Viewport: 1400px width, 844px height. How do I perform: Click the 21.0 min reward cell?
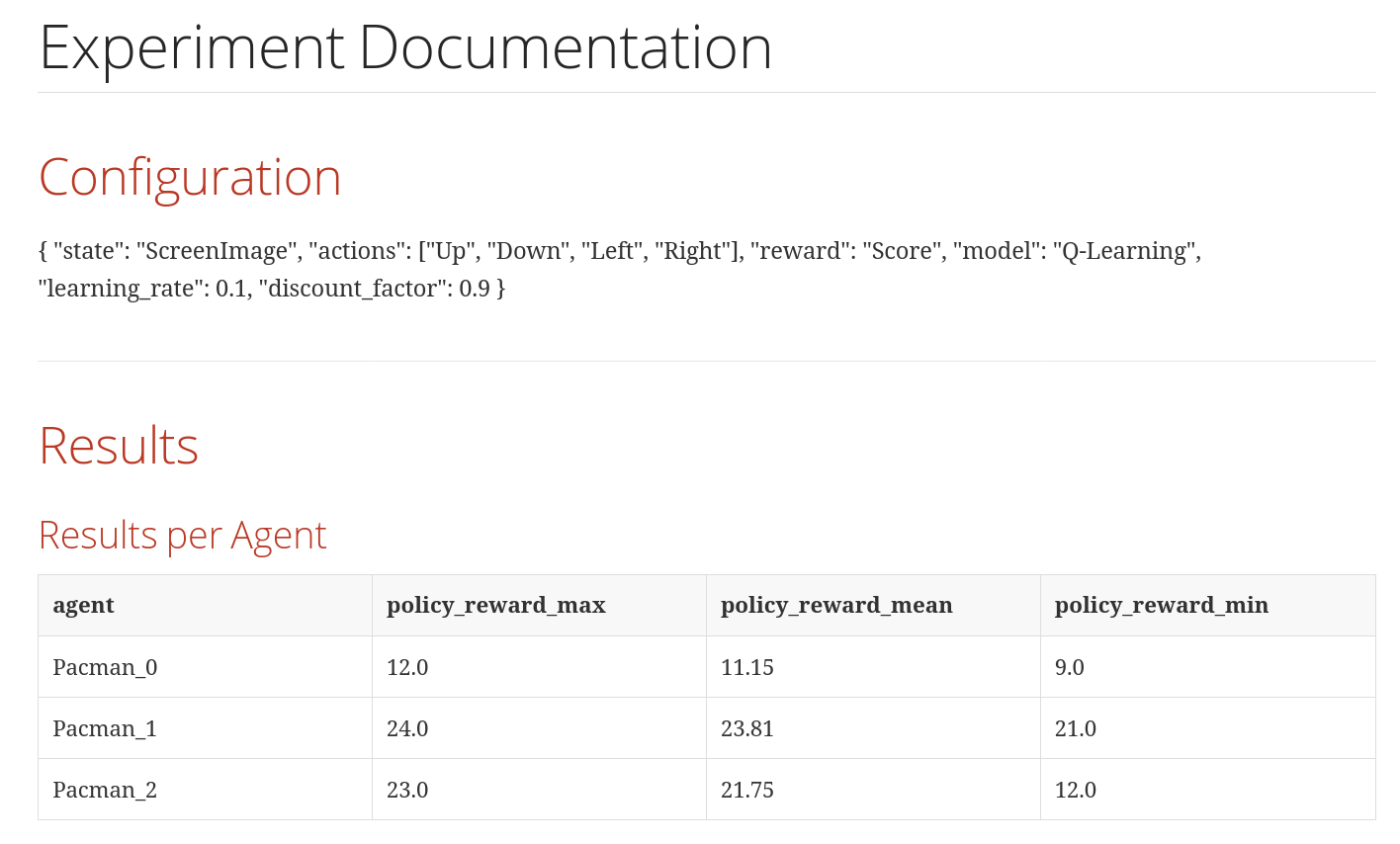(x=1076, y=728)
